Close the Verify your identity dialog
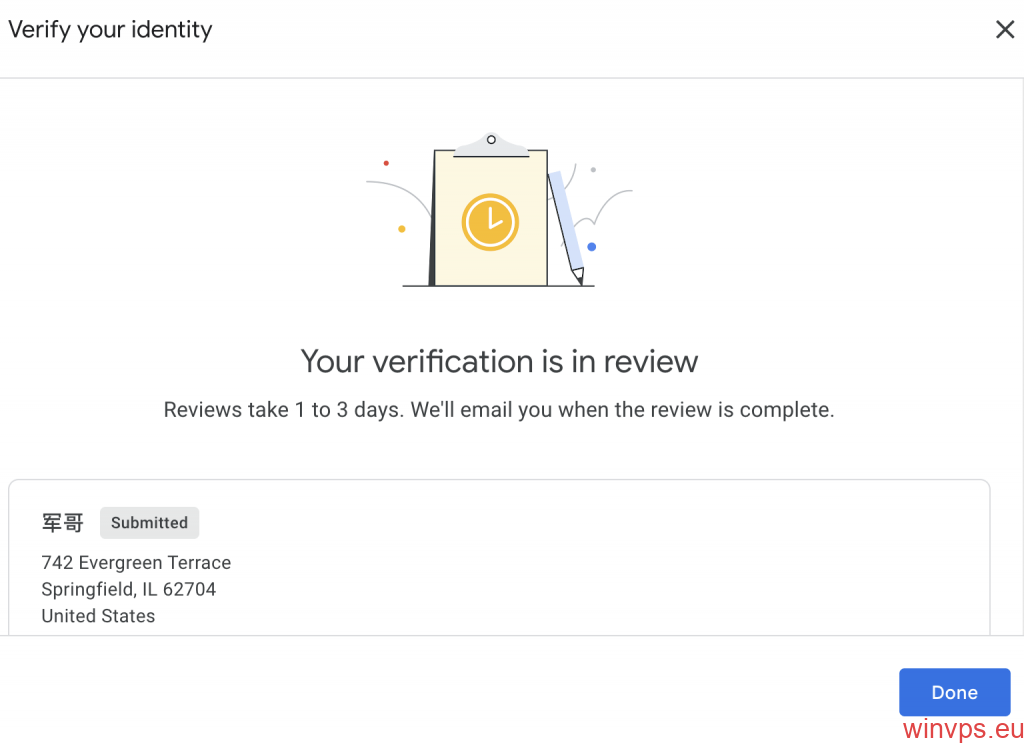The image size is (1024, 743). pyautogui.click(x=1005, y=30)
